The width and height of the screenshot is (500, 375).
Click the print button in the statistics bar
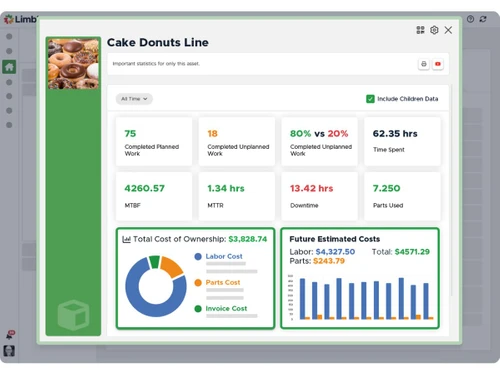click(x=424, y=64)
